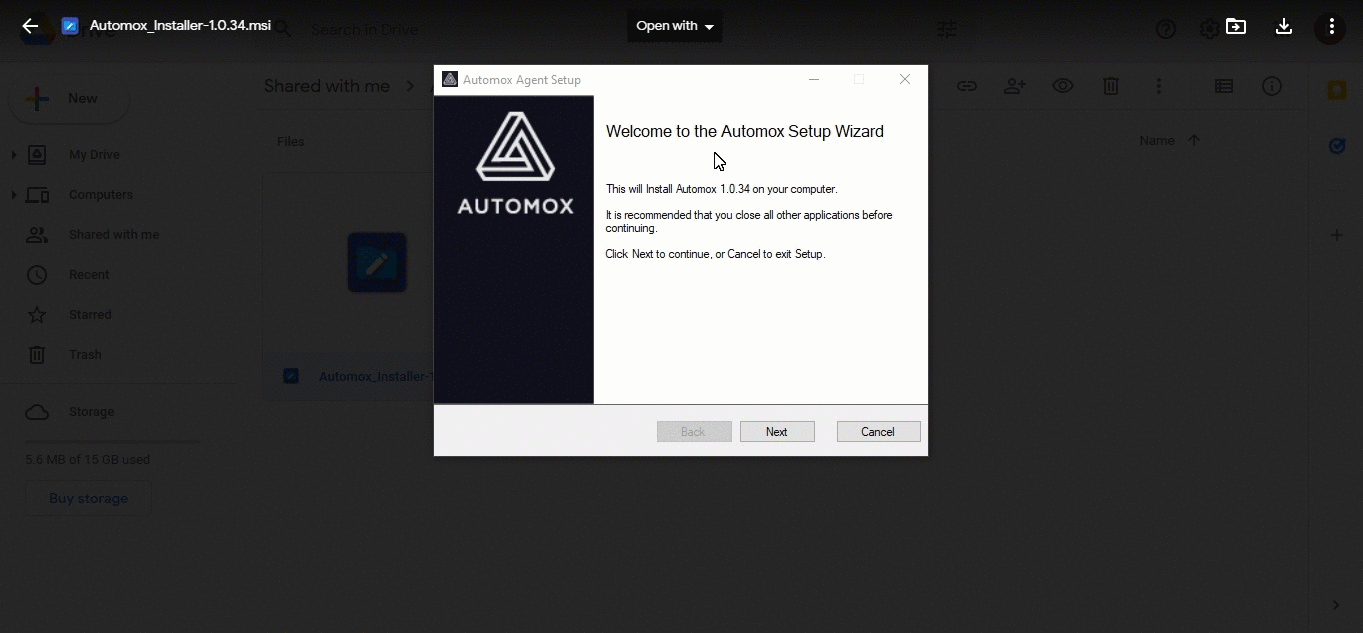
Task: Click Next in Automox Setup Wizard
Action: 777,432
